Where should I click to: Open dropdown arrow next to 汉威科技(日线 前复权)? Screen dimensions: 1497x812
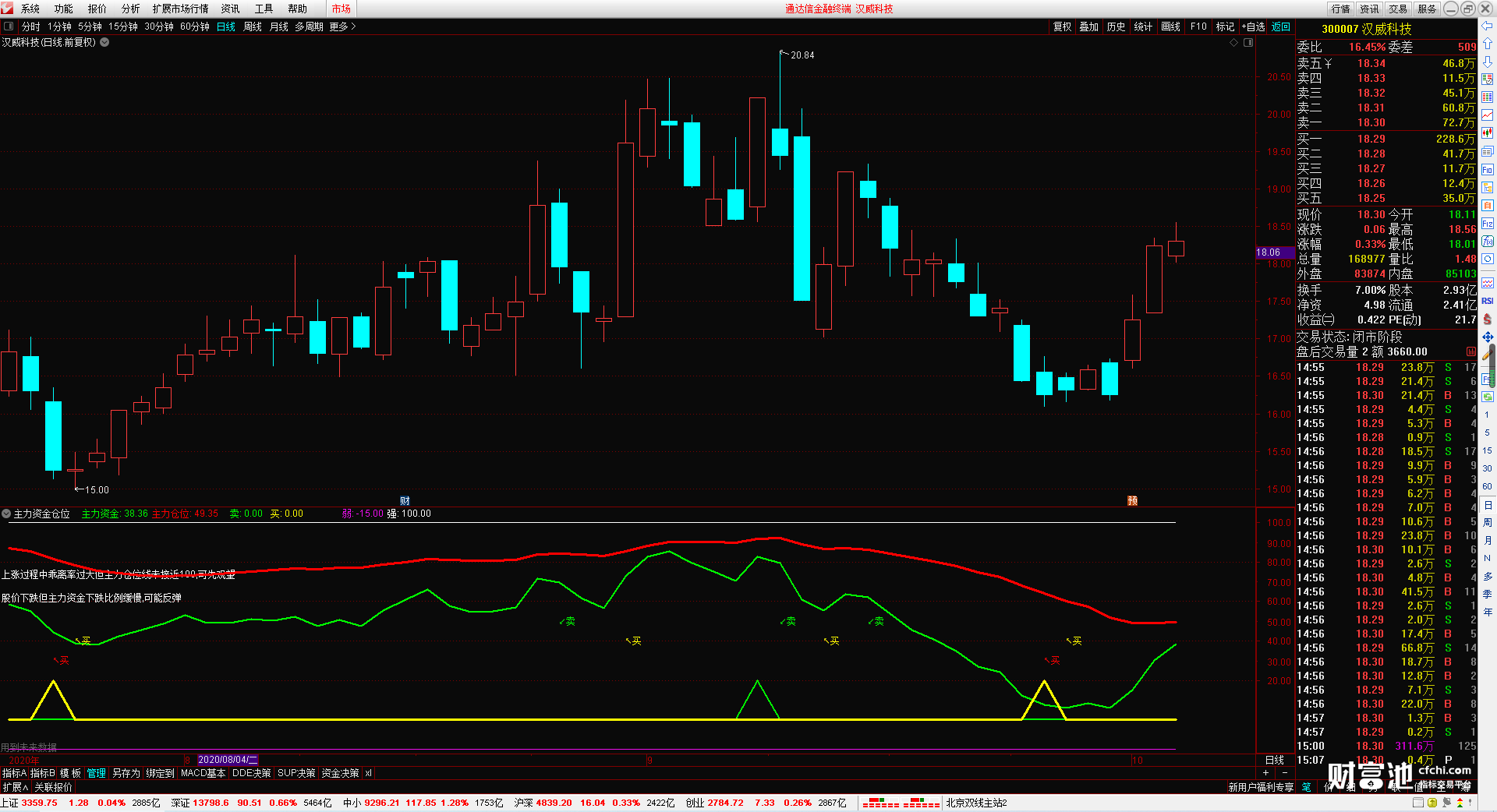(104, 42)
